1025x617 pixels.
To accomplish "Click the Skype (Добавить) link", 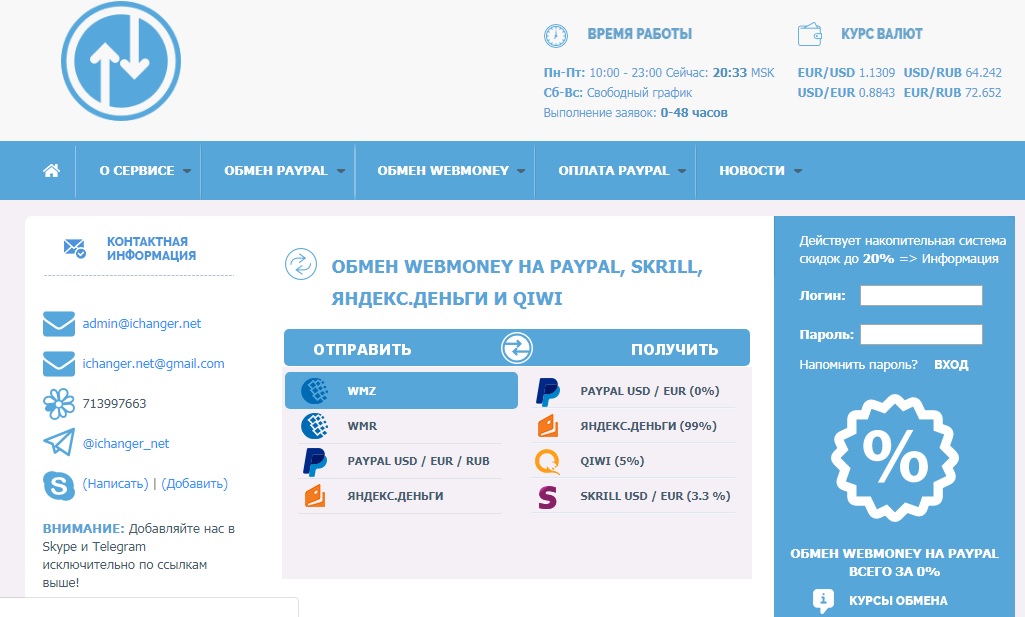I will coord(195,484).
